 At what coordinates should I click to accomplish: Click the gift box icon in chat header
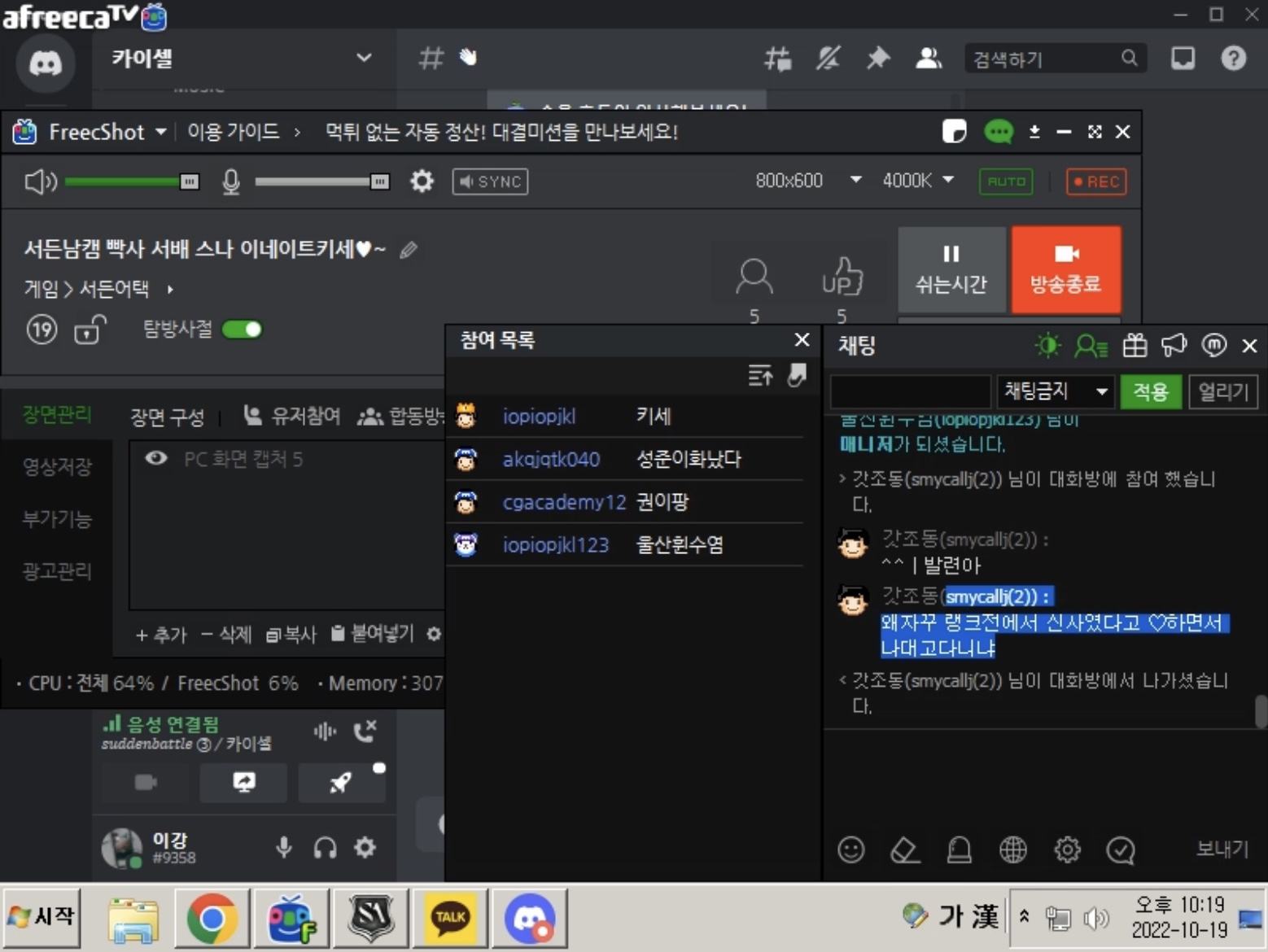1135,346
